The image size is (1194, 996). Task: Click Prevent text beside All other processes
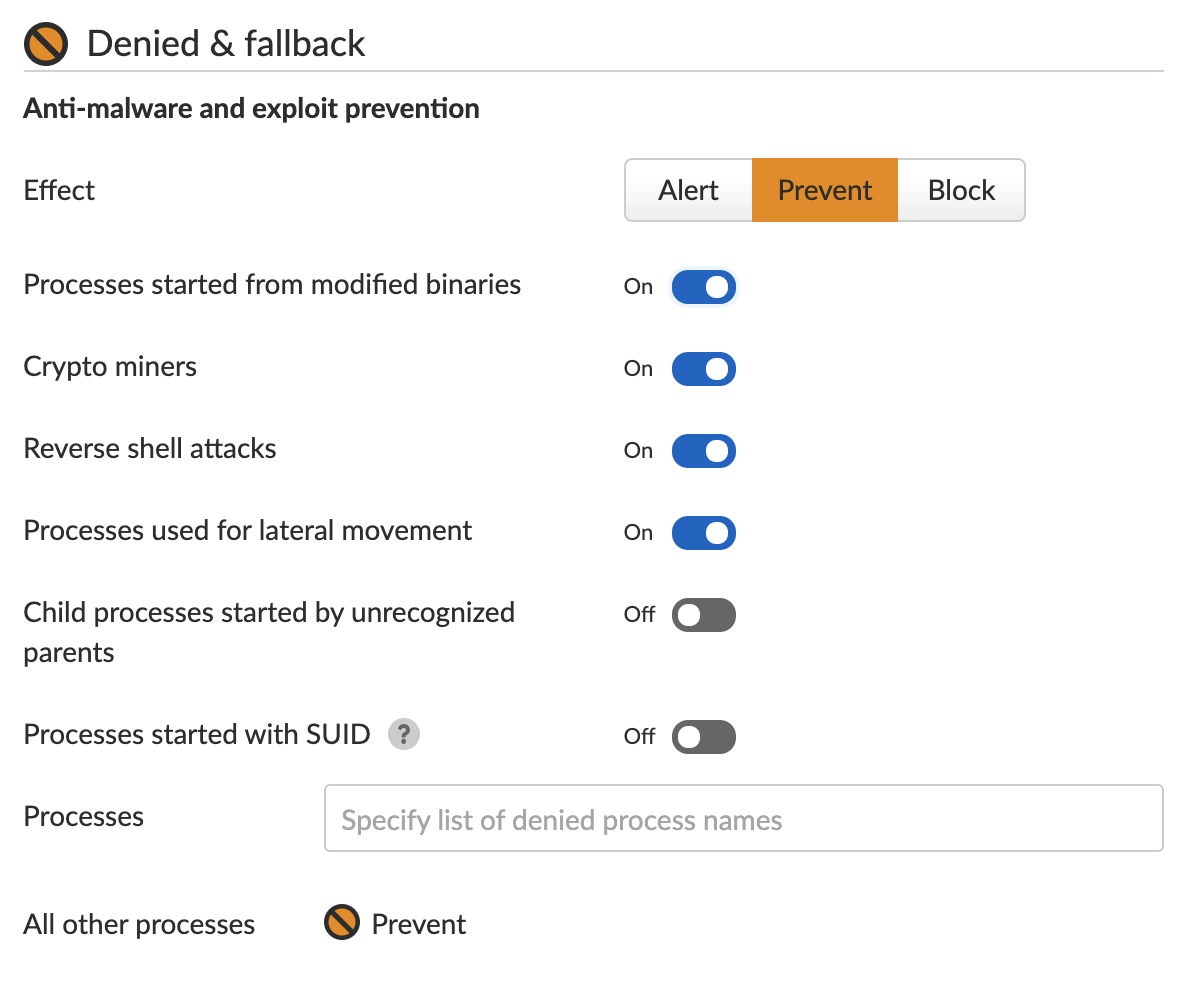(419, 924)
